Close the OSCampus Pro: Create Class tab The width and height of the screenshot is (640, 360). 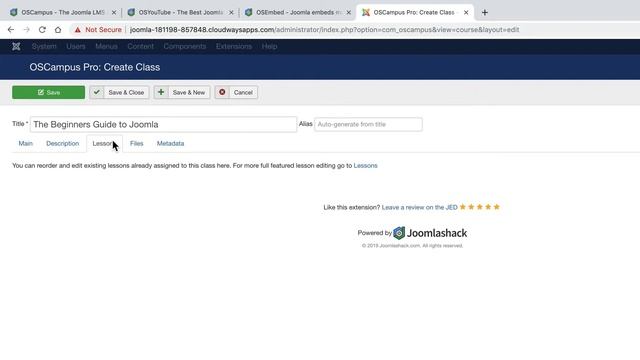click(x=466, y=13)
